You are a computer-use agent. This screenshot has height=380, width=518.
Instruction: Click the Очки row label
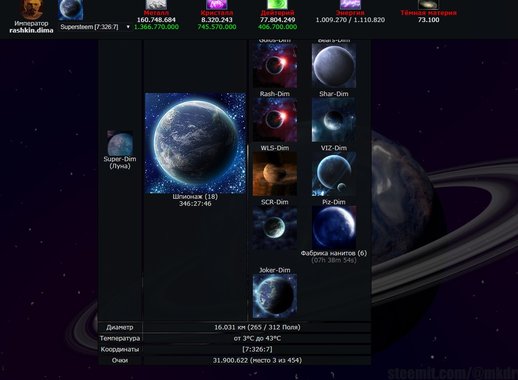(x=120, y=360)
